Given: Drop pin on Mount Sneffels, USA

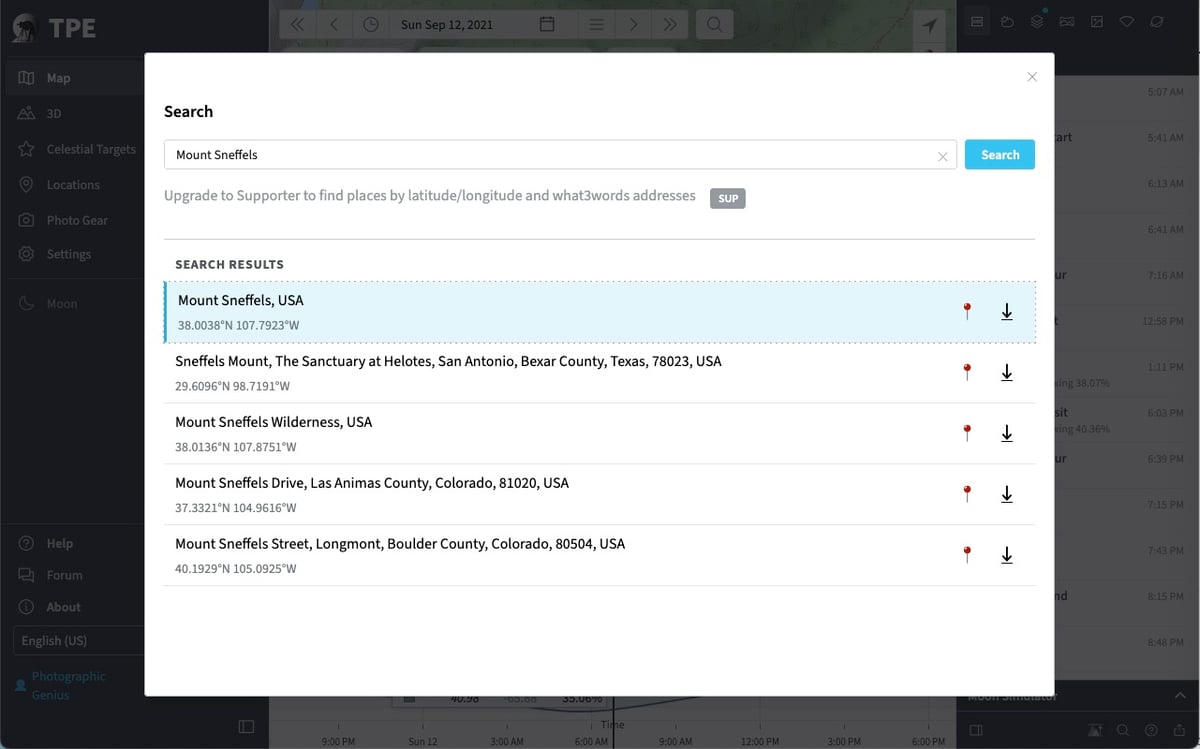Looking at the screenshot, I should 967,312.
